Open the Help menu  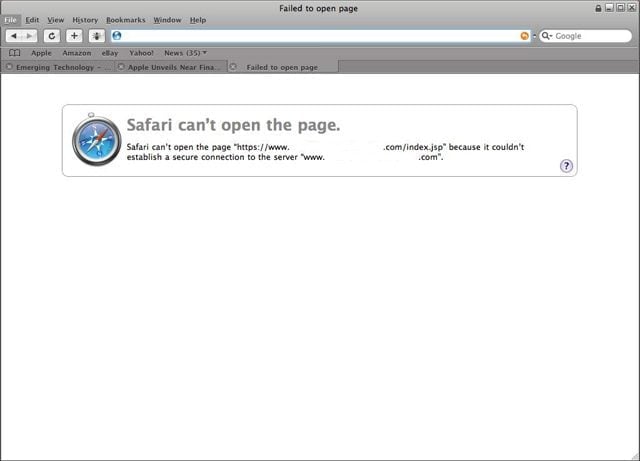coord(198,20)
